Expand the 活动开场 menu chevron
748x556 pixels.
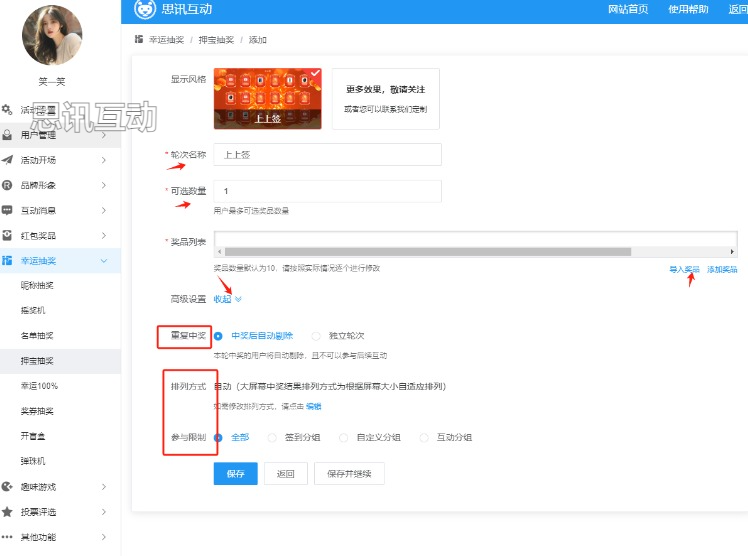[104, 160]
